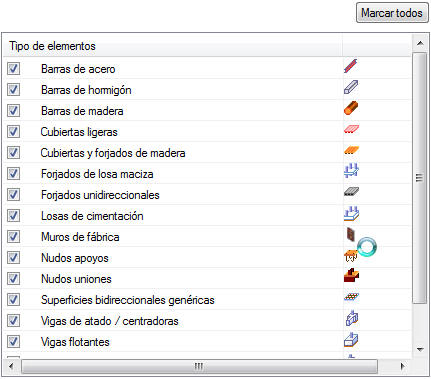Select the Forjados de losa maciza text
The height and width of the screenshot is (379, 431).
click(x=97, y=174)
